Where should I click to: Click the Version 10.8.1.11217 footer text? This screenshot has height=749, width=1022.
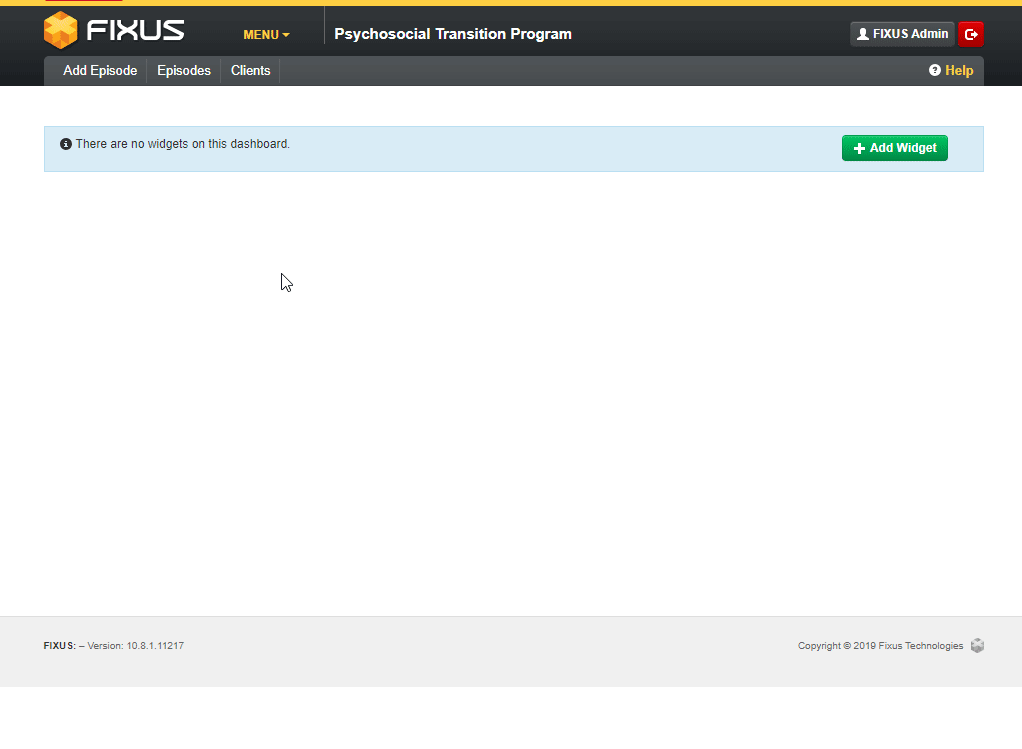click(136, 645)
